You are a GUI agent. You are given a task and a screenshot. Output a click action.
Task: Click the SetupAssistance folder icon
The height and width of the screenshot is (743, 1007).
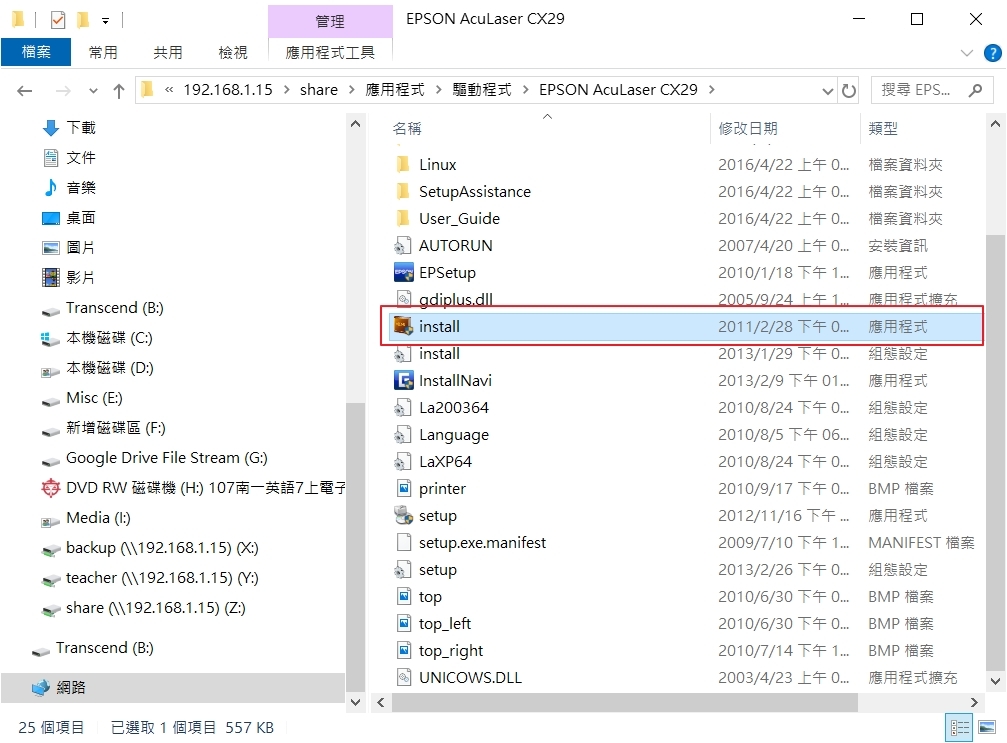pos(403,191)
